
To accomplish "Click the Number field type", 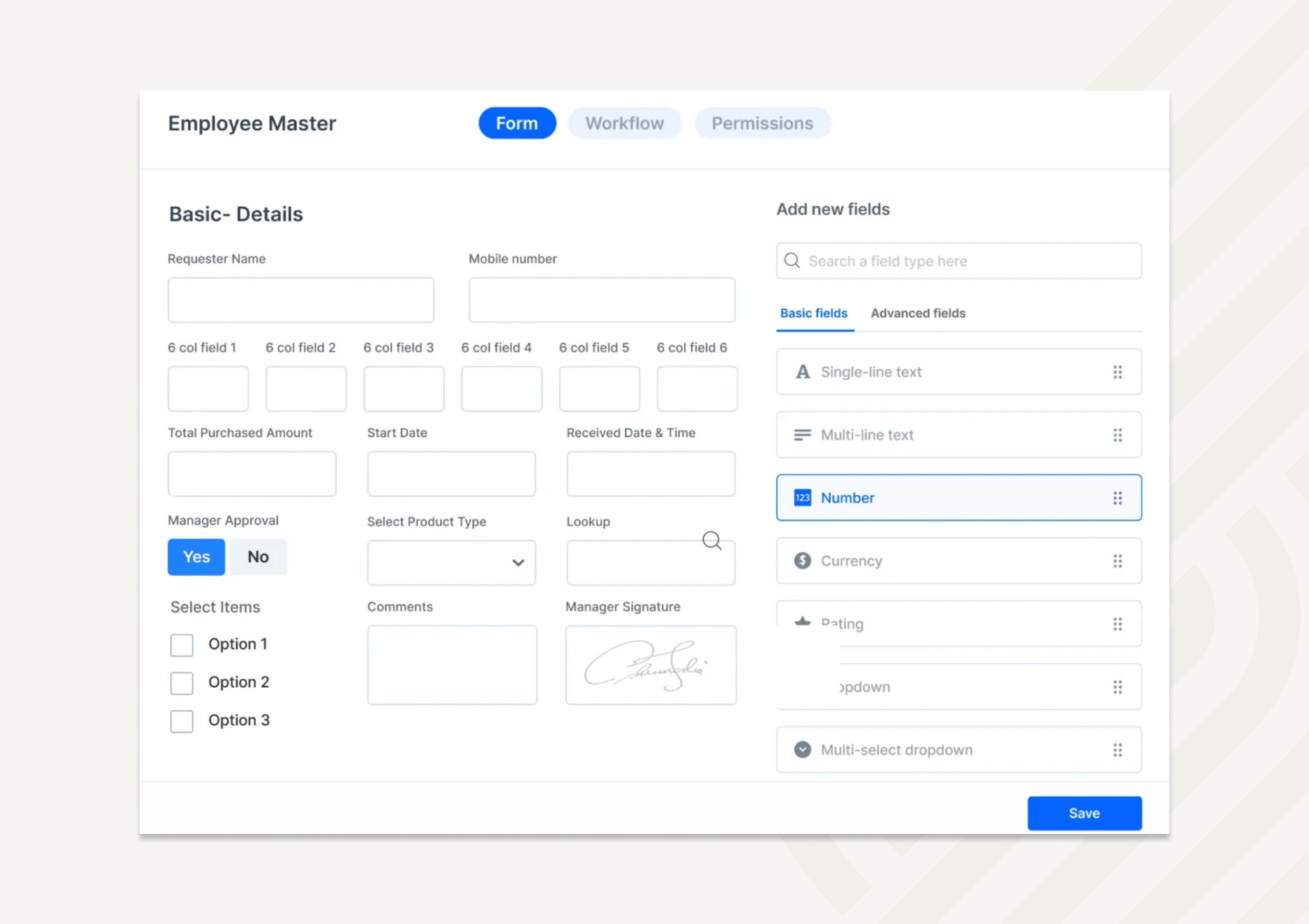I will [959, 498].
